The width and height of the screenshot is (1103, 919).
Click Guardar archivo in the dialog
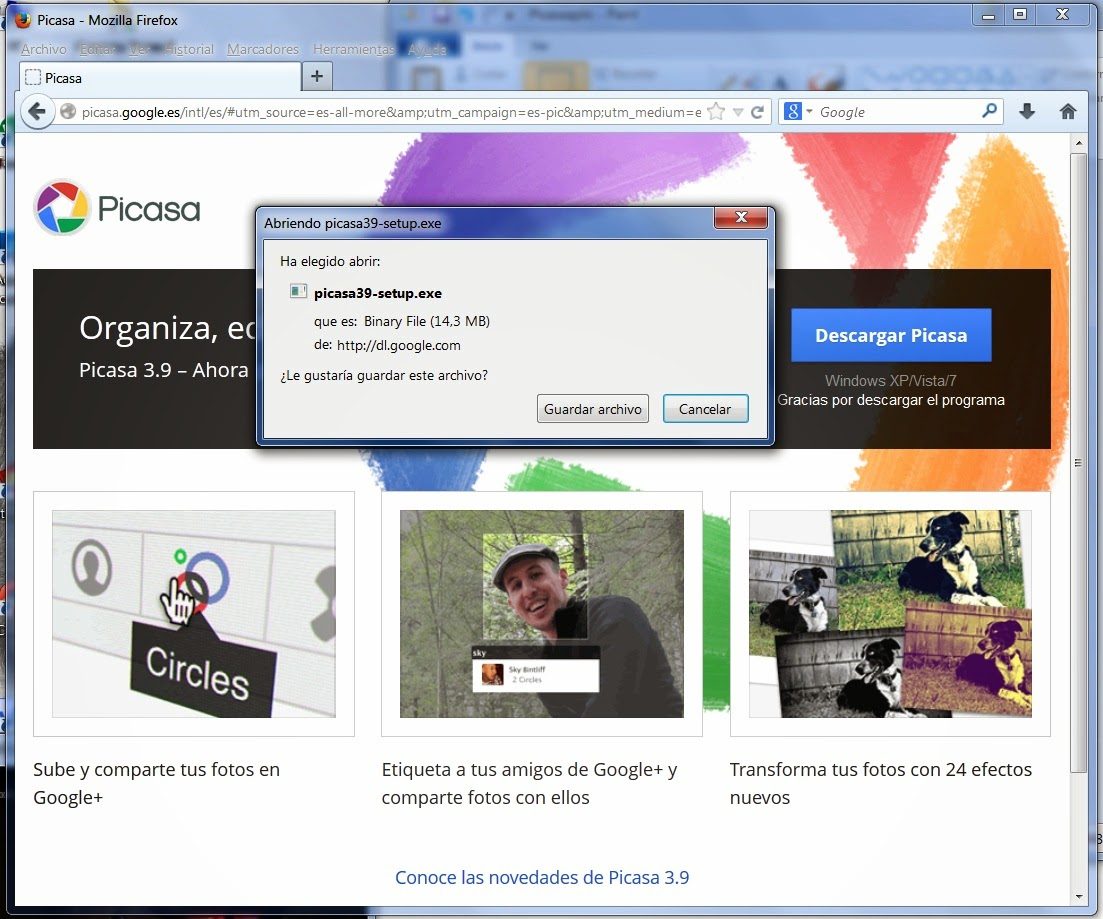coord(592,409)
